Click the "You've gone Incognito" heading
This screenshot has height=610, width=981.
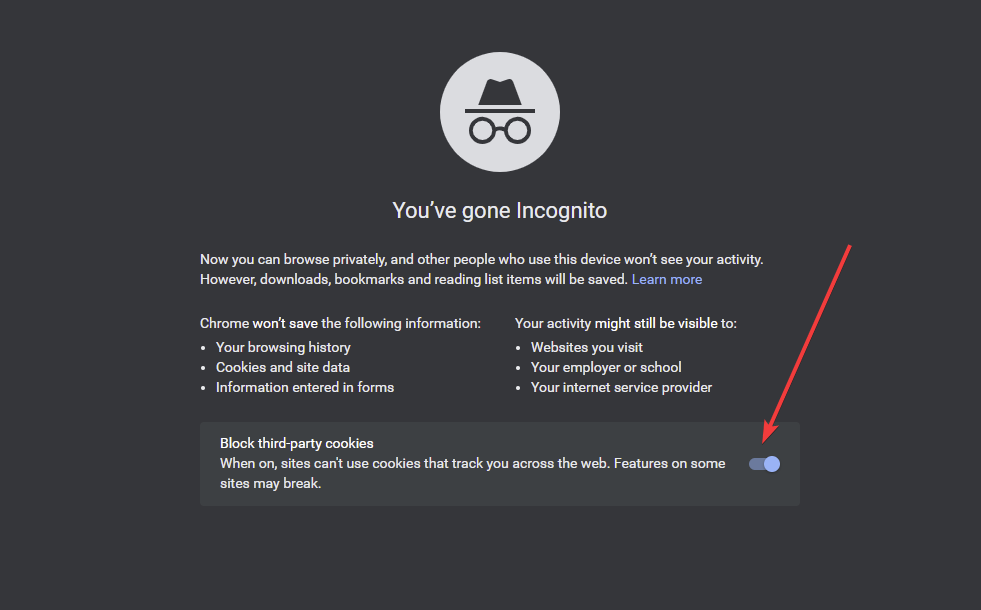[500, 211]
